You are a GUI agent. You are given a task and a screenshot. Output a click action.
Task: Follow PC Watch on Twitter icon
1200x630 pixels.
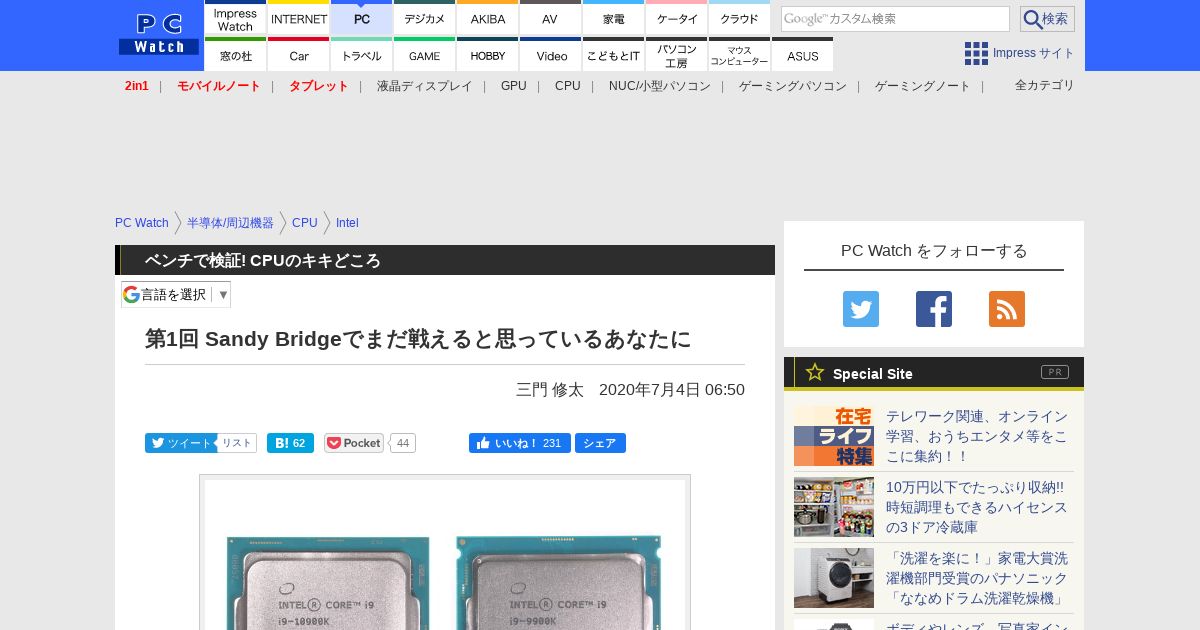coord(861,309)
